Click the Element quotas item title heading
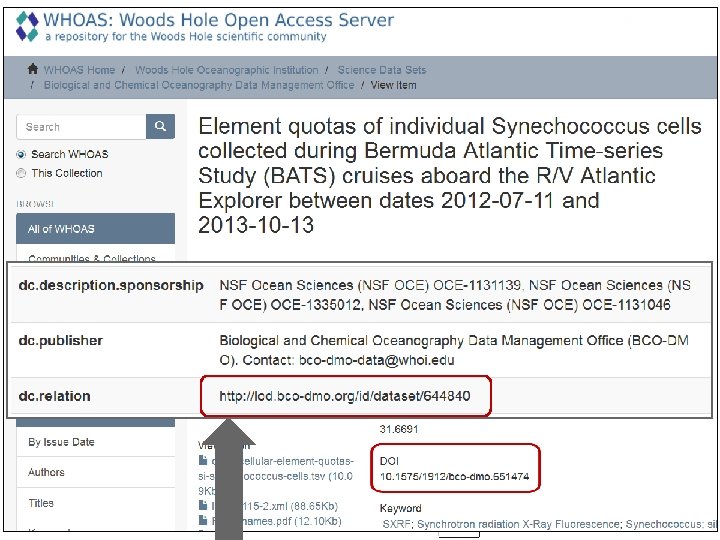The image size is (720, 540). point(450,175)
